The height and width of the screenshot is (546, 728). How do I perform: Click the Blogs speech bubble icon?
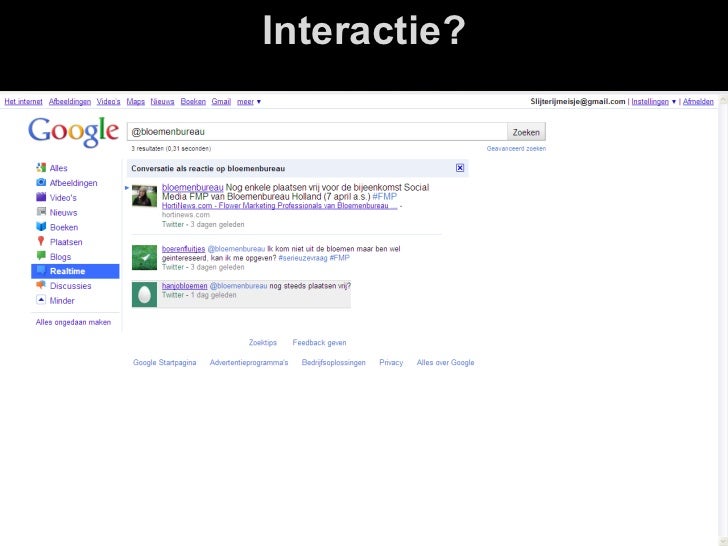41,256
